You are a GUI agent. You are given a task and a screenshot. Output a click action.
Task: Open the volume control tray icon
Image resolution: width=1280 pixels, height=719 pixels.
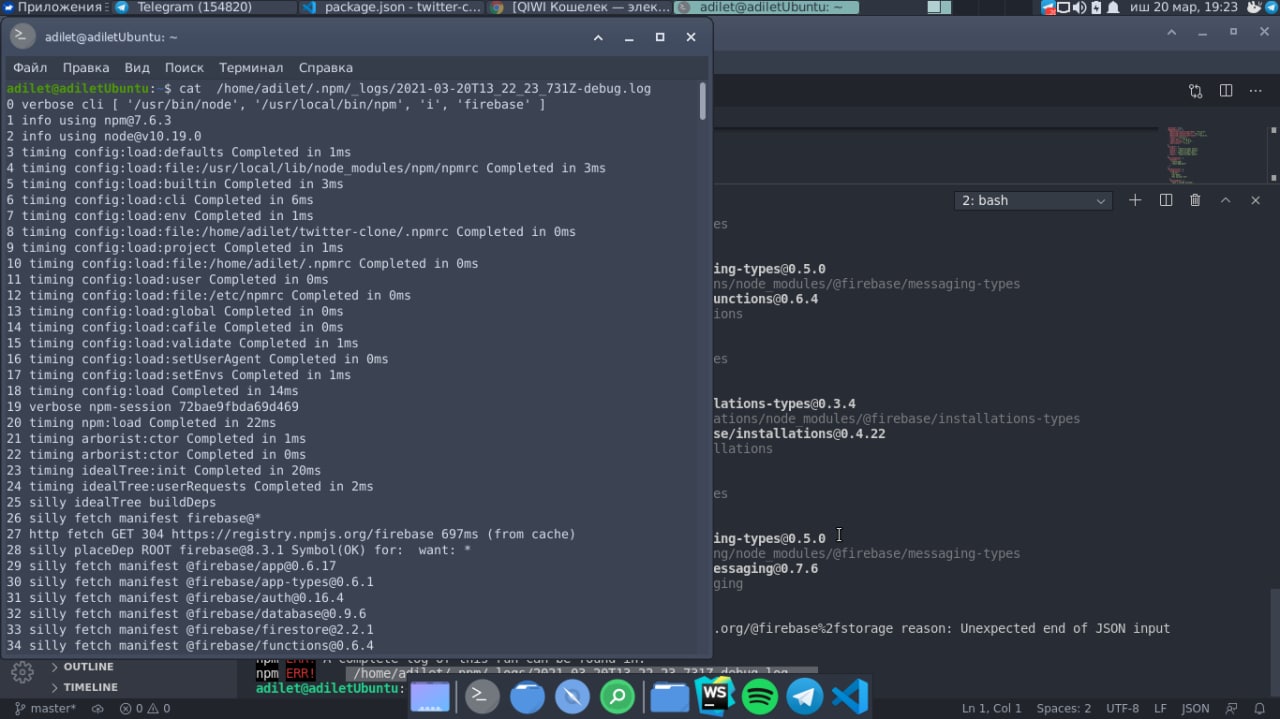1079,7
